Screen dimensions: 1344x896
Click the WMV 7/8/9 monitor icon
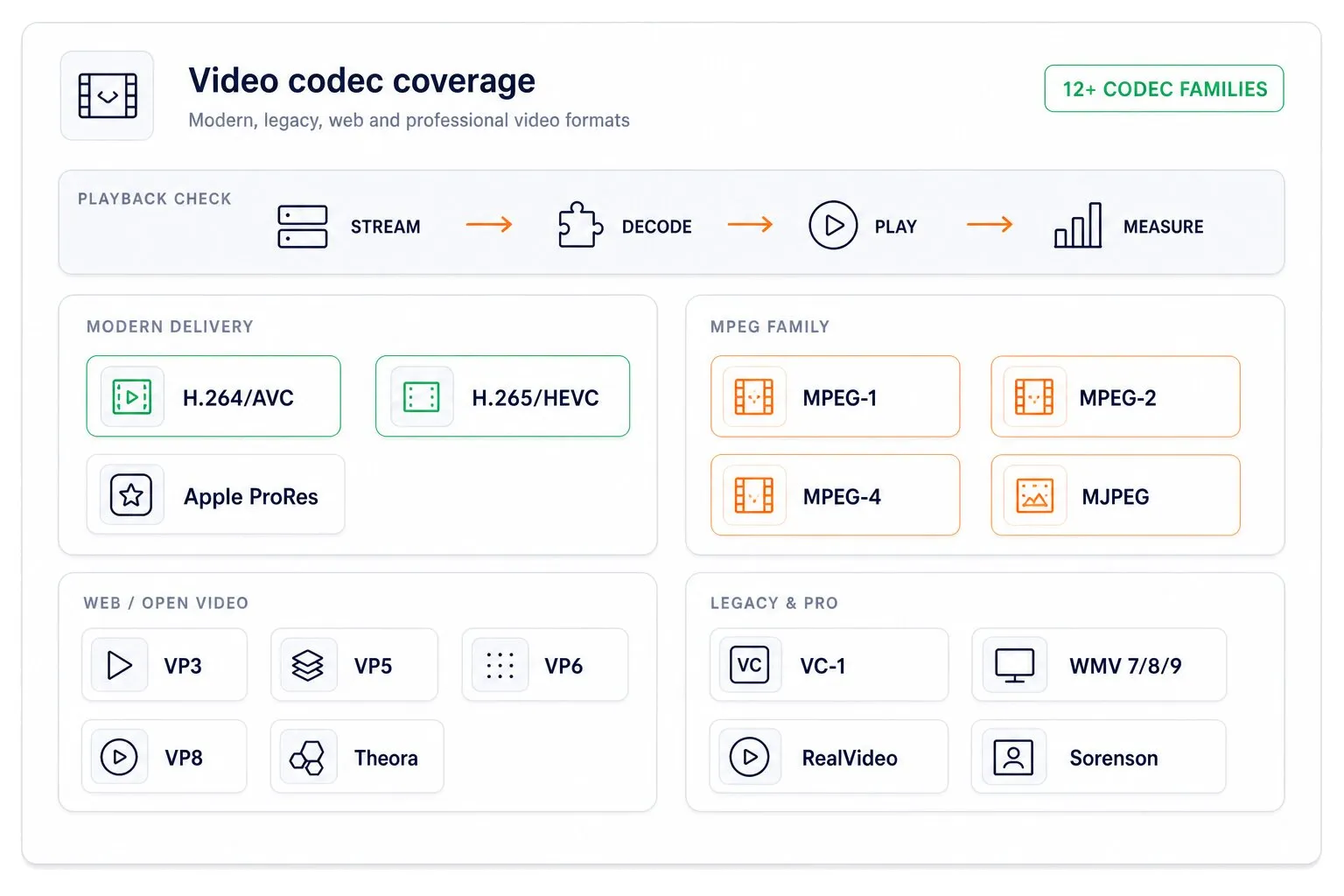(x=1015, y=666)
